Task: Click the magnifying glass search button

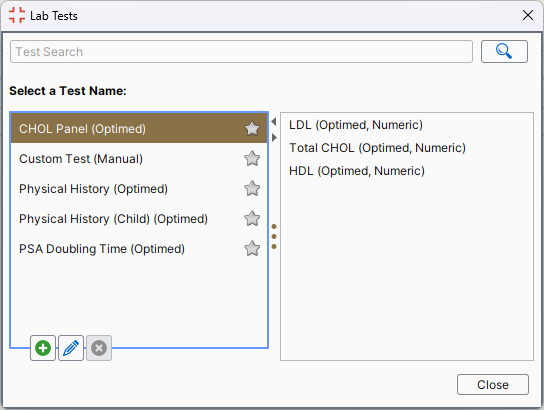Action: [504, 51]
